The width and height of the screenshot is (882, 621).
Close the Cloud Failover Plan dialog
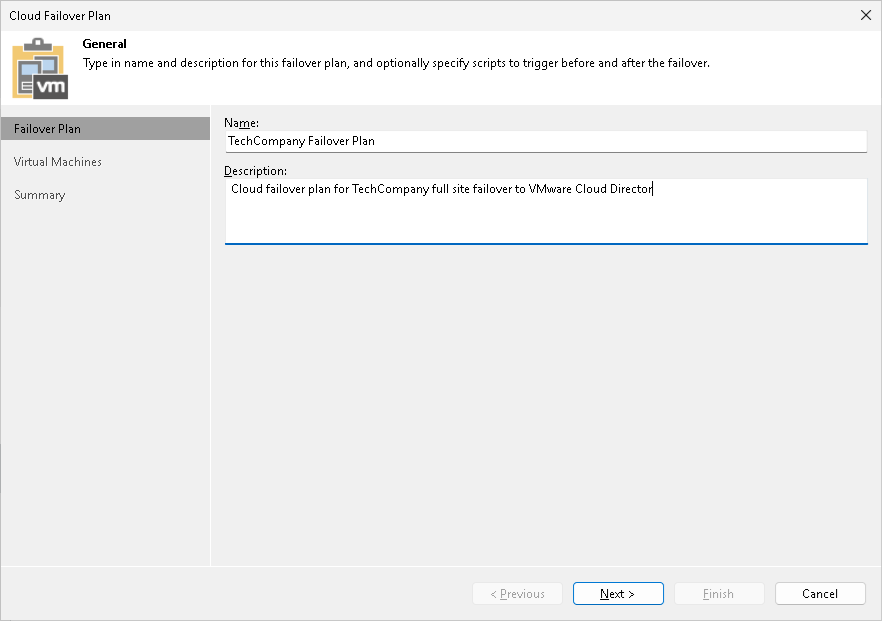tap(865, 15)
